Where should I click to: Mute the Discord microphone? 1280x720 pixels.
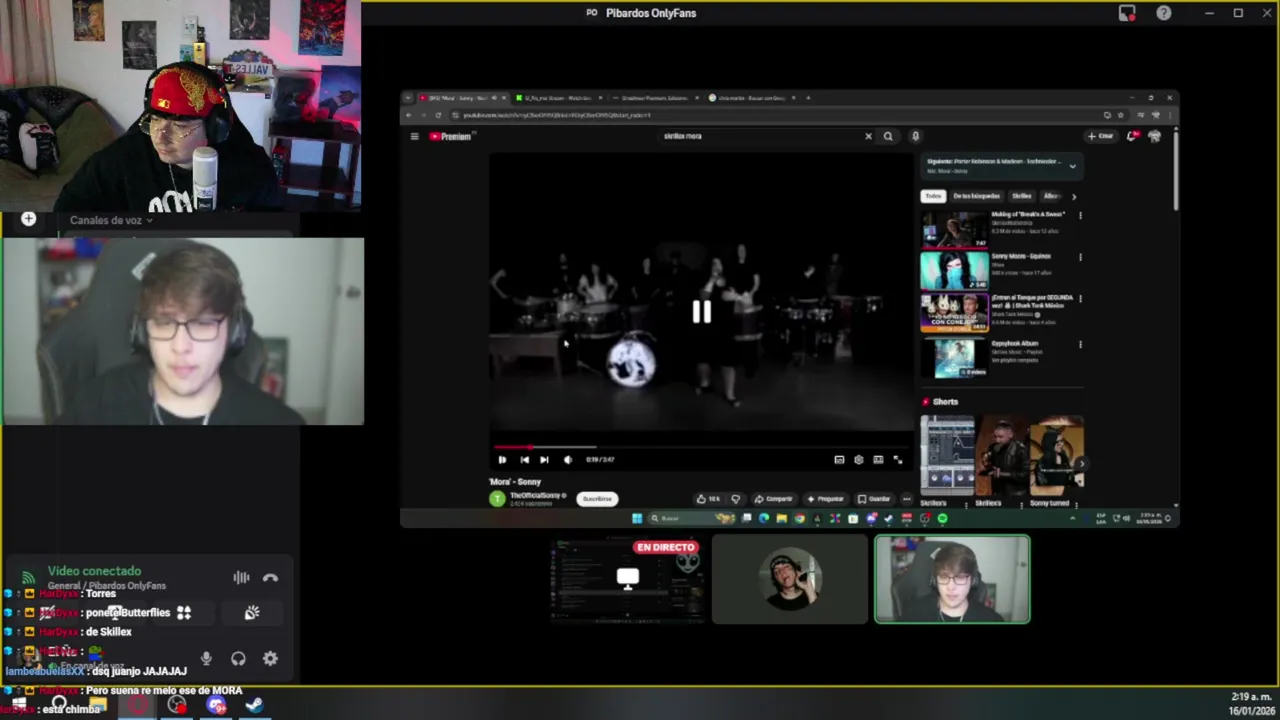(x=206, y=658)
